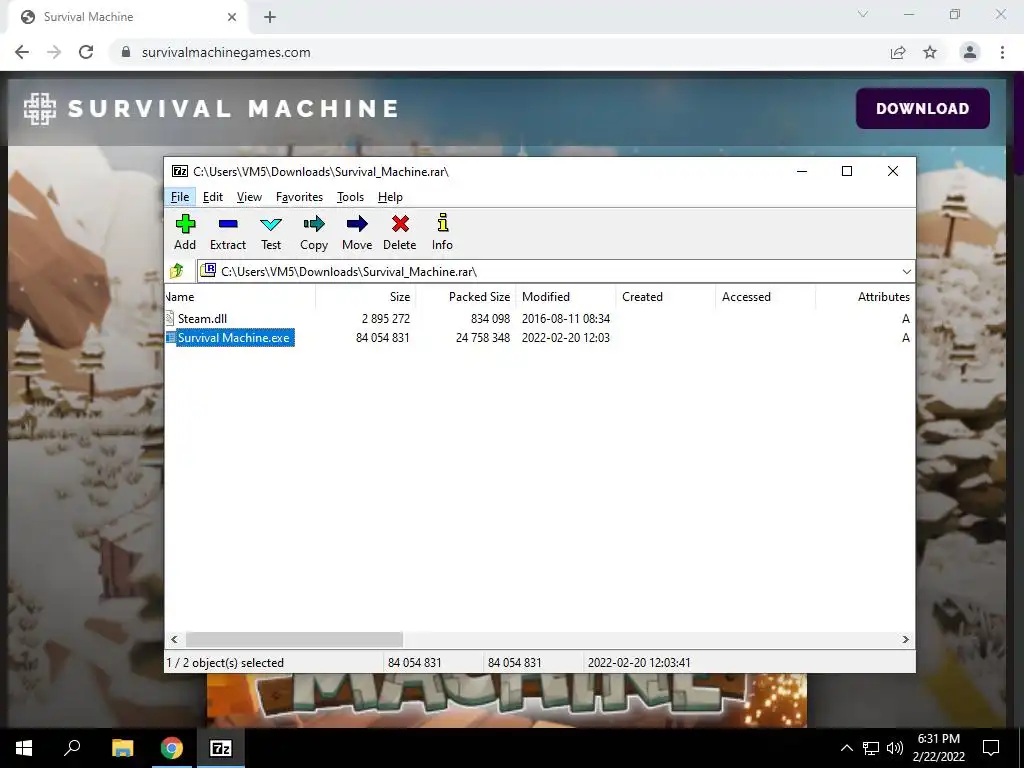
Task: Open File Explorer from taskbar
Action: [x=122, y=748]
